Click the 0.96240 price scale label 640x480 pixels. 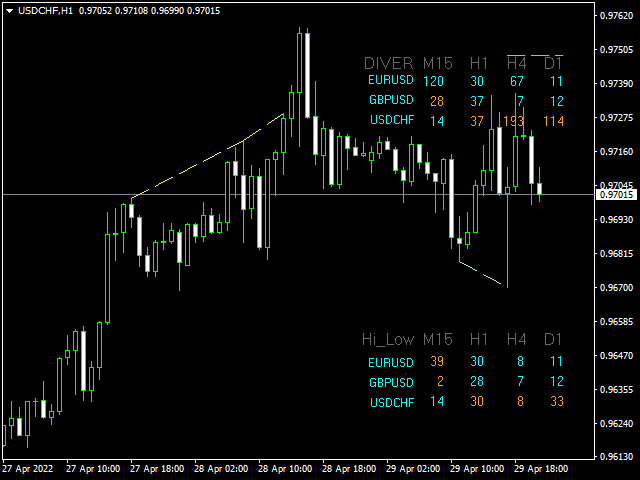[617, 424]
